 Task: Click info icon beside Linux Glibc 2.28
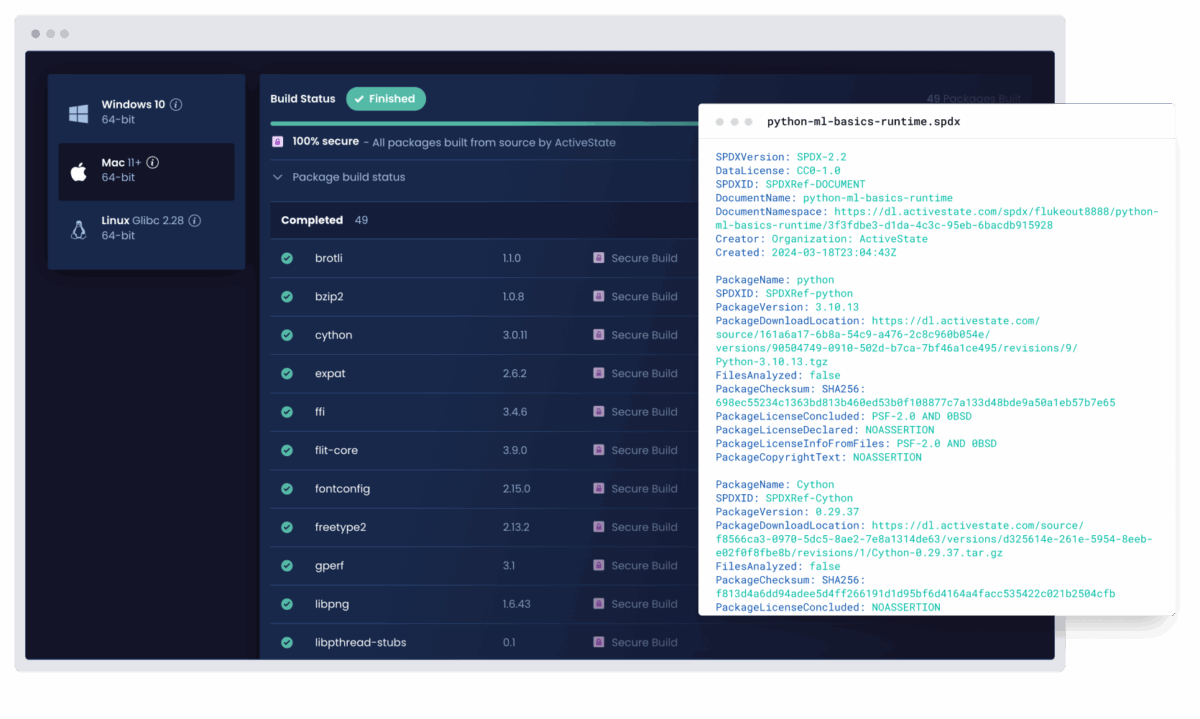[195, 221]
